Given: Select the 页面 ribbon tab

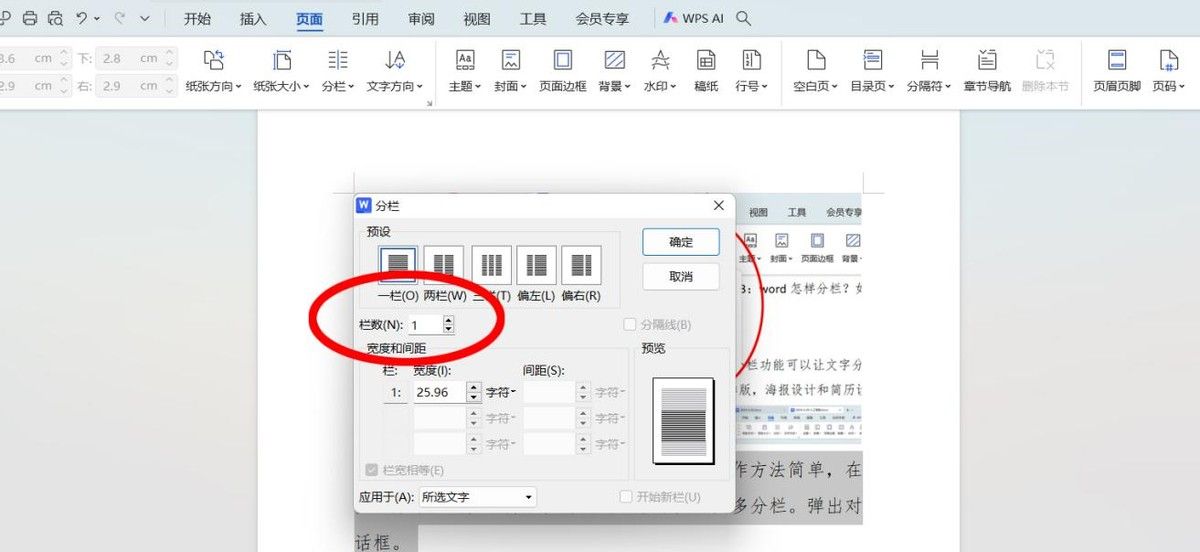Looking at the screenshot, I should (x=310, y=18).
